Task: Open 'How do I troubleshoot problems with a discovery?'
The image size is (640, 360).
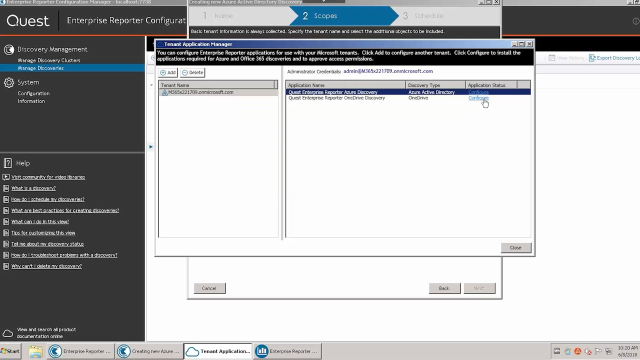Action: coord(64,255)
